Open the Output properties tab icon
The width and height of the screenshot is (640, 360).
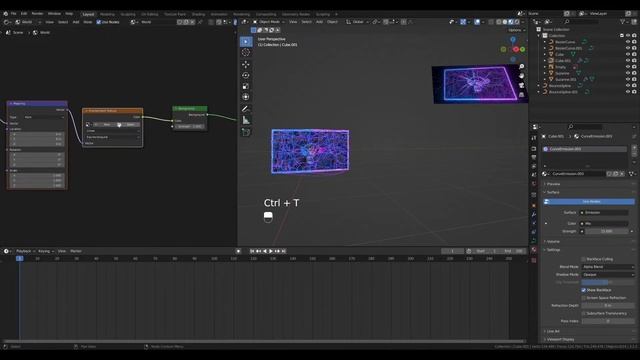[x=534, y=158]
